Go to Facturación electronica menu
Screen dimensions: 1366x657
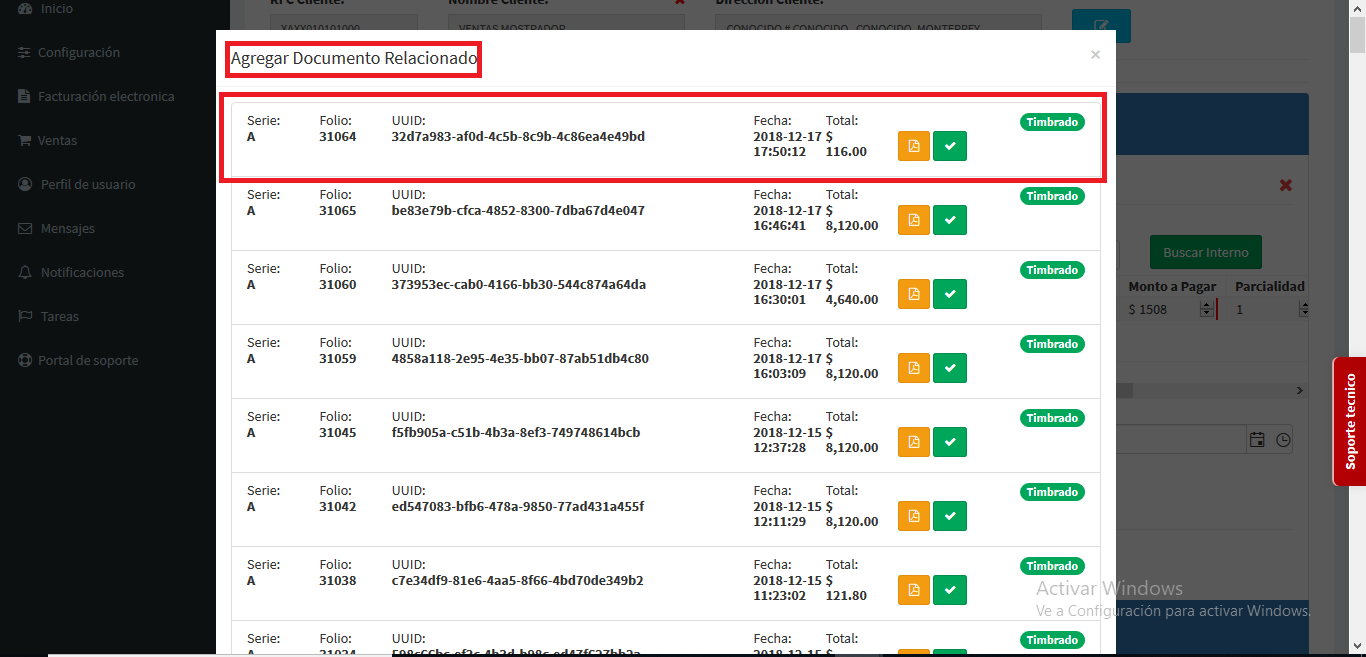pos(105,97)
